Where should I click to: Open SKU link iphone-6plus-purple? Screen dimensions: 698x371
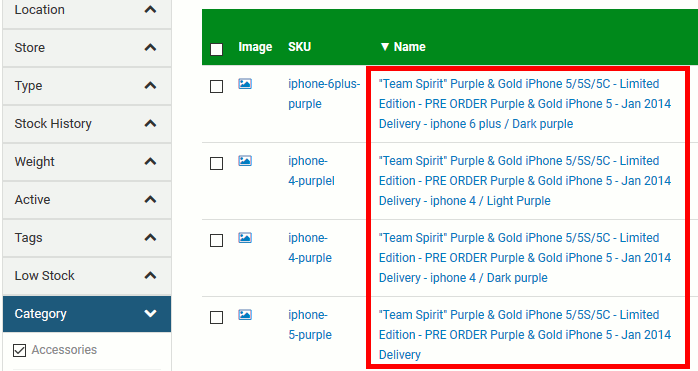click(324, 94)
